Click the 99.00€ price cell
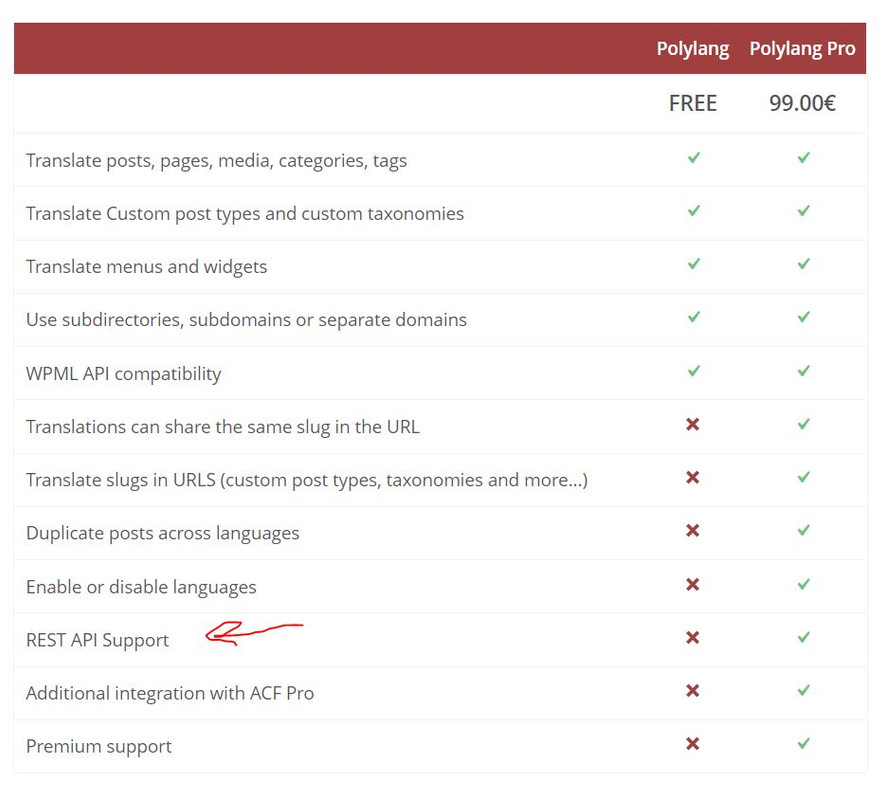 point(802,103)
